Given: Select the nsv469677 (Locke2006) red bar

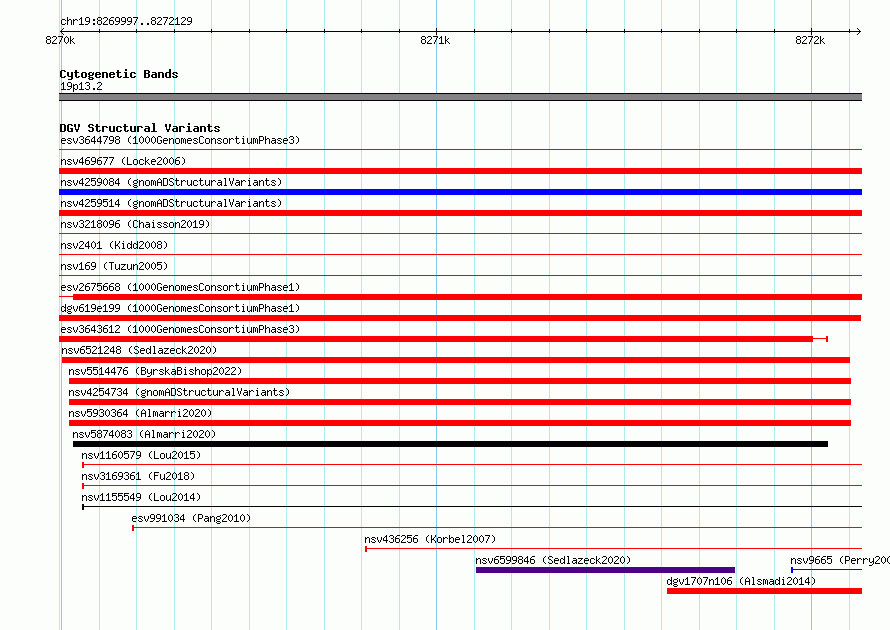Looking at the screenshot, I should coord(460,171).
